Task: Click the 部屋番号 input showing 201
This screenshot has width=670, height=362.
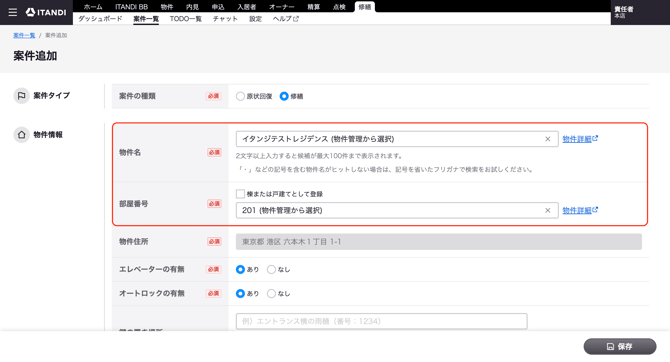Action: point(397,210)
